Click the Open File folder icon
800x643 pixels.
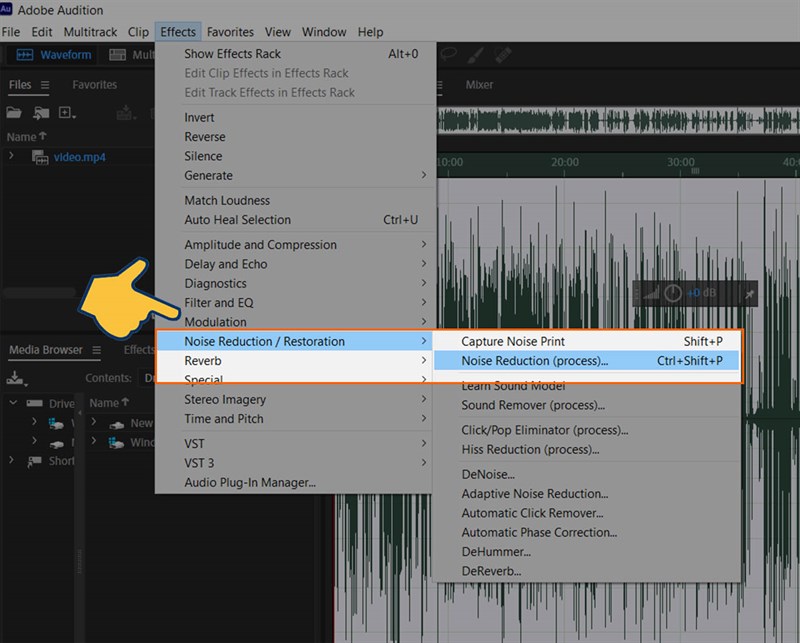click(x=14, y=111)
